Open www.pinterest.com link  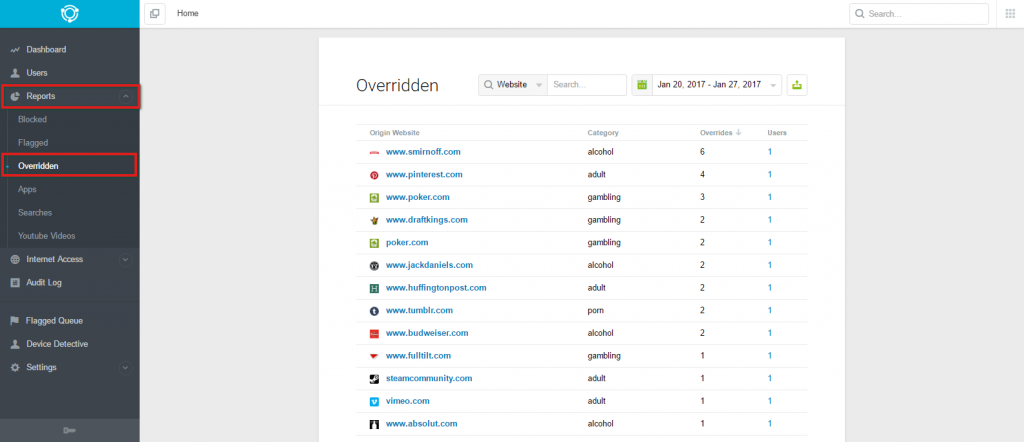[x=424, y=174]
